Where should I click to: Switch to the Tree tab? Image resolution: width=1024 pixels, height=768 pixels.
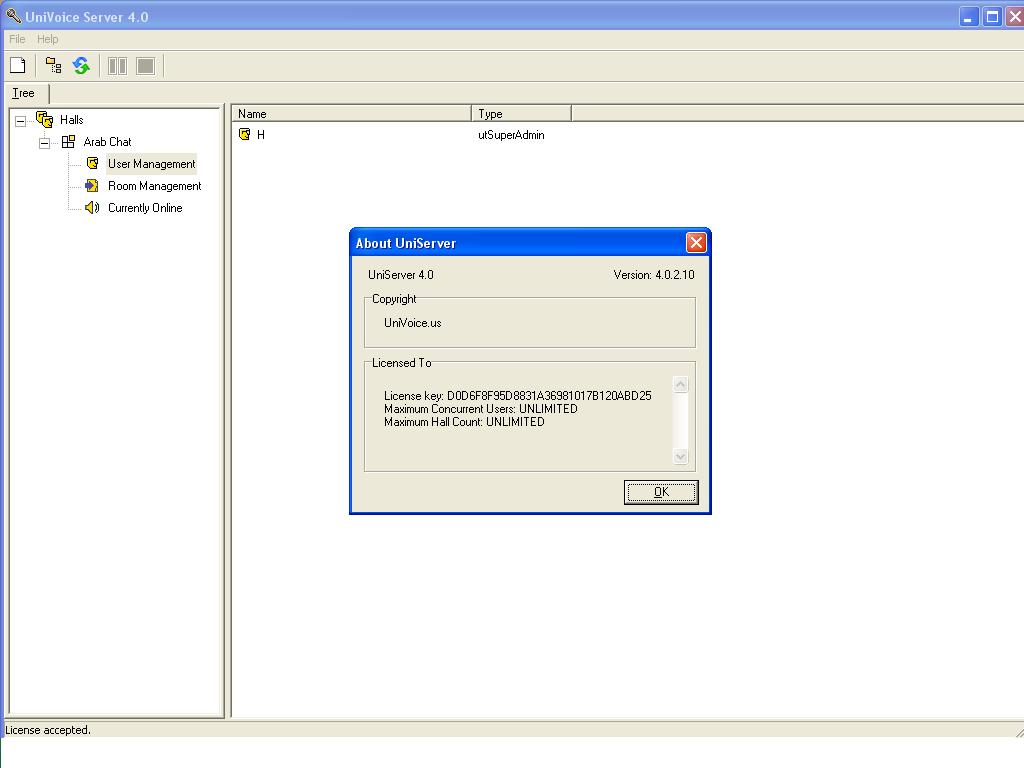[24, 93]
